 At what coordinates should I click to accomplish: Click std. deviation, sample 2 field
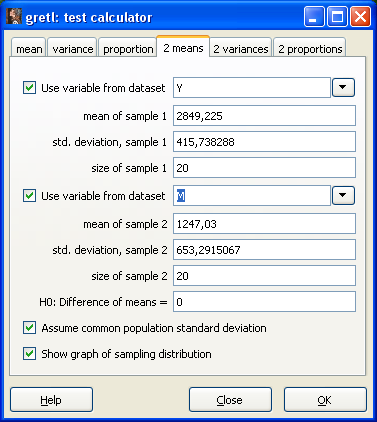pyautogui.click(x=264, y=250)
